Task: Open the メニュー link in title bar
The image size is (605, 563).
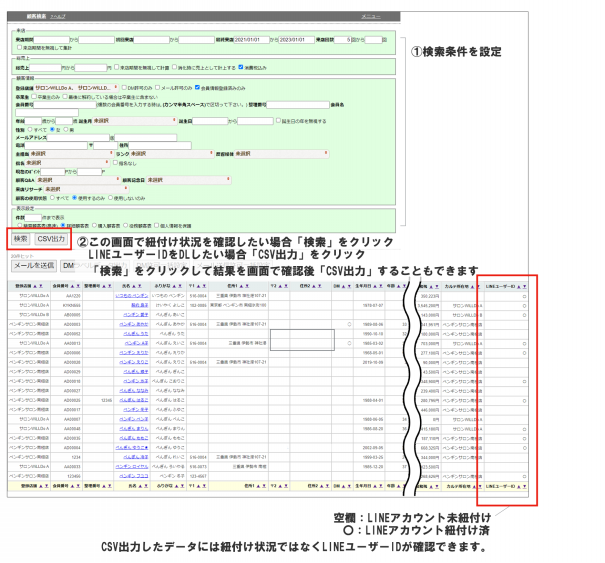Action: pyautogui.click(x=371, y=16)
